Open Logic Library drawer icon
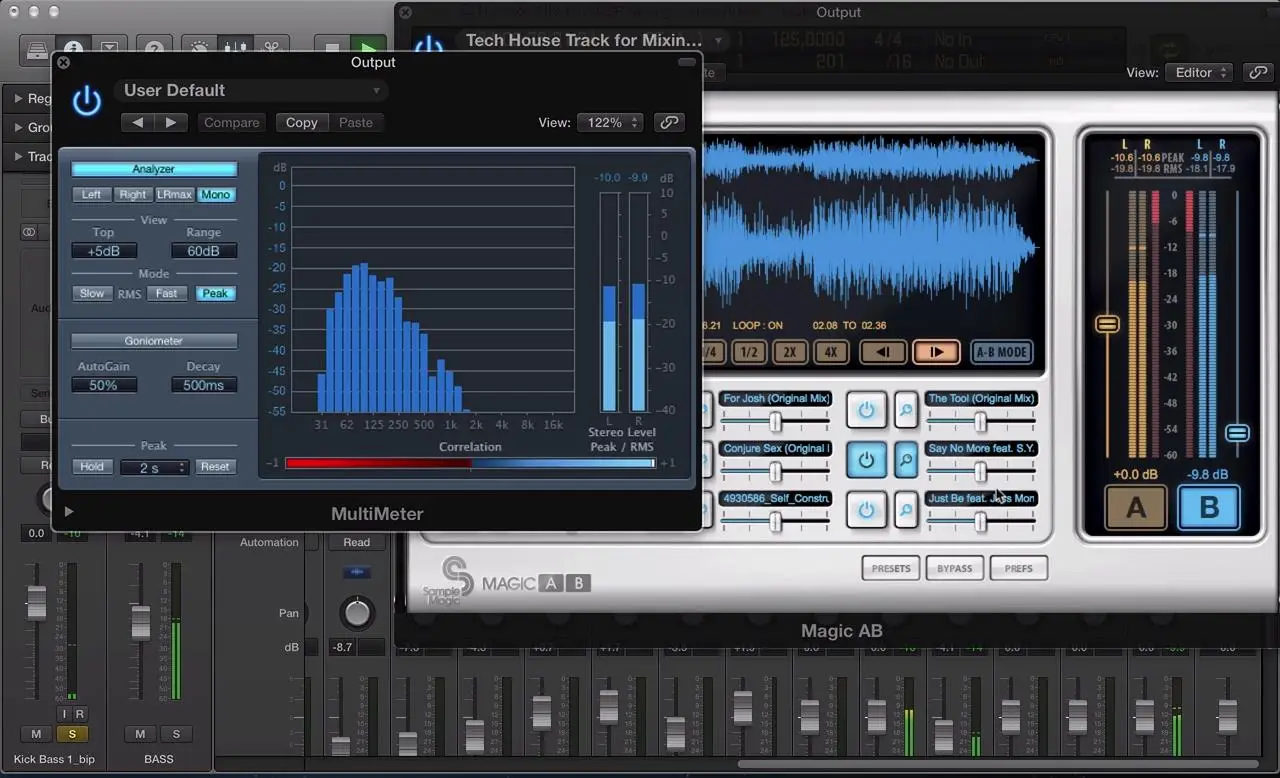 tap(37, 48)
